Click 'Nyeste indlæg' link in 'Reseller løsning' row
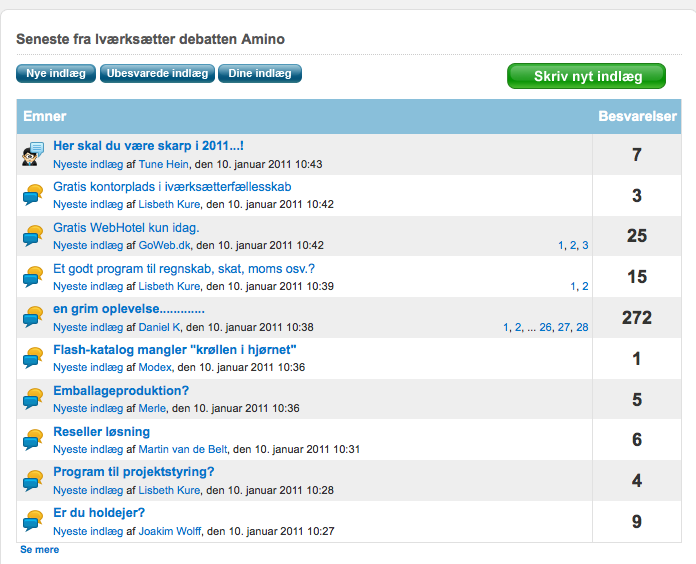The width and height of the screenshot is (696, 564). point(88,449)
